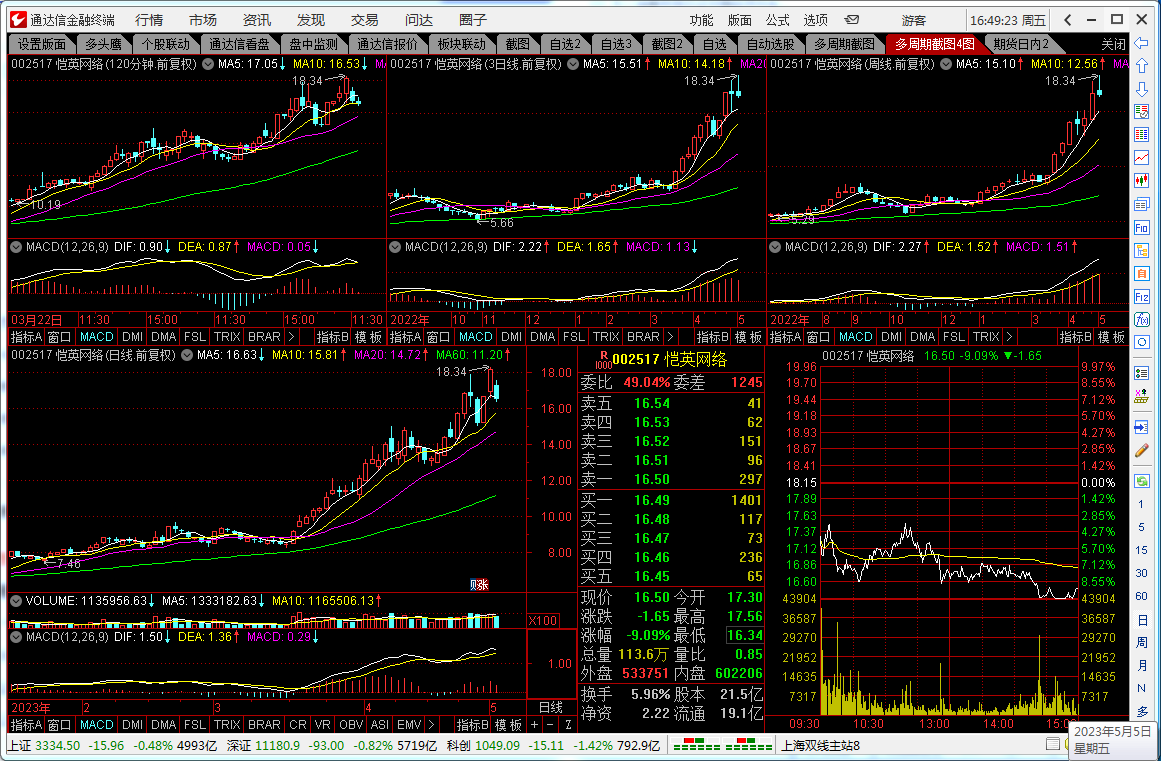Click the back arrow icon in right sidebar
Screen dimensions: 1161x761
coord(1141,43)
